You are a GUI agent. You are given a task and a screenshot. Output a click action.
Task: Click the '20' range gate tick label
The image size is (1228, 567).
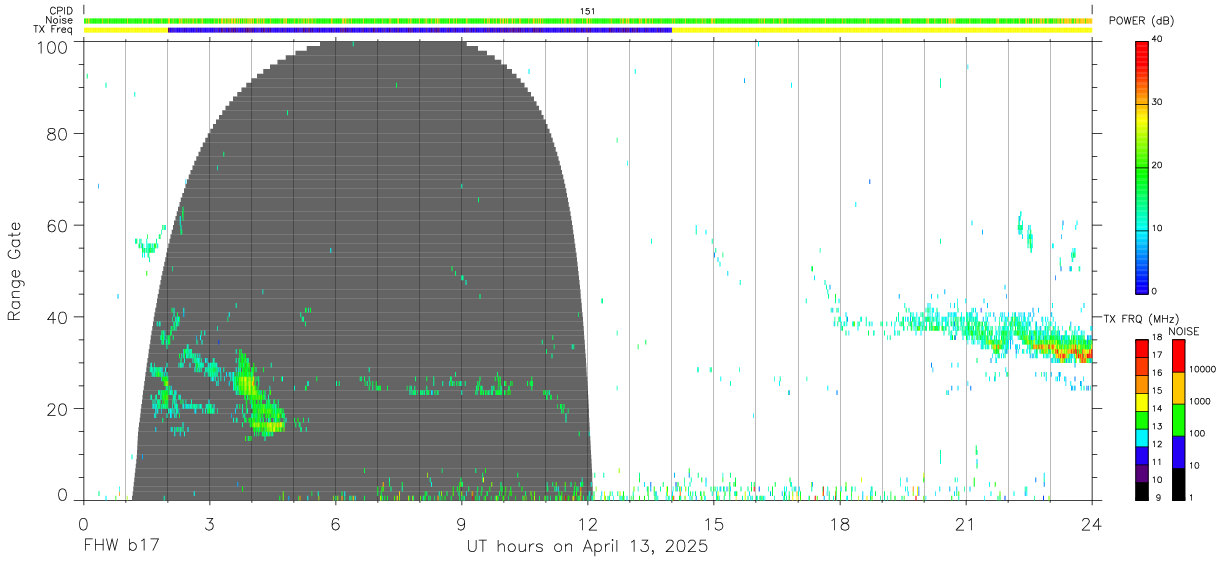59,408
